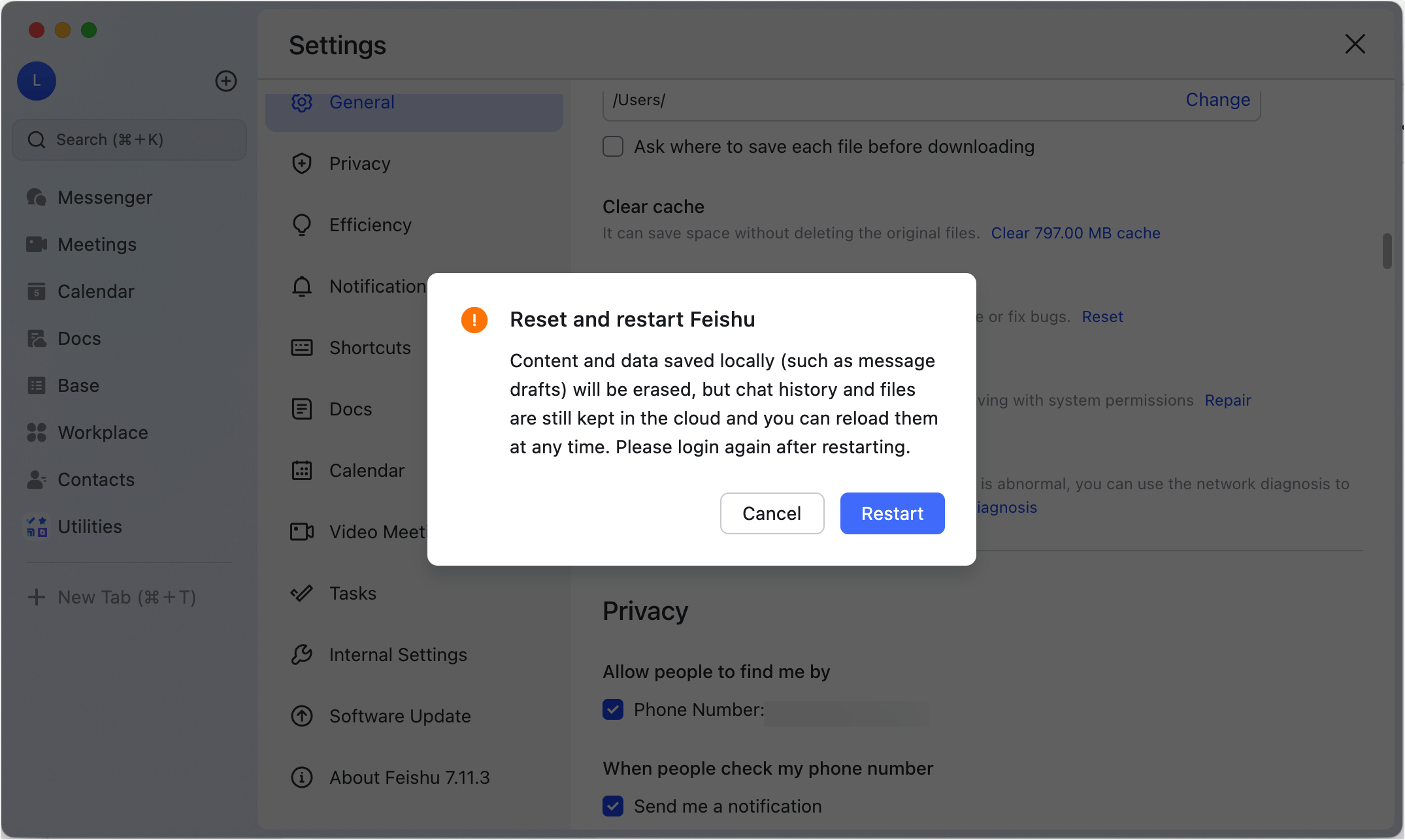Click the Search input field
1405x840 pixels.
click(129, 140)
